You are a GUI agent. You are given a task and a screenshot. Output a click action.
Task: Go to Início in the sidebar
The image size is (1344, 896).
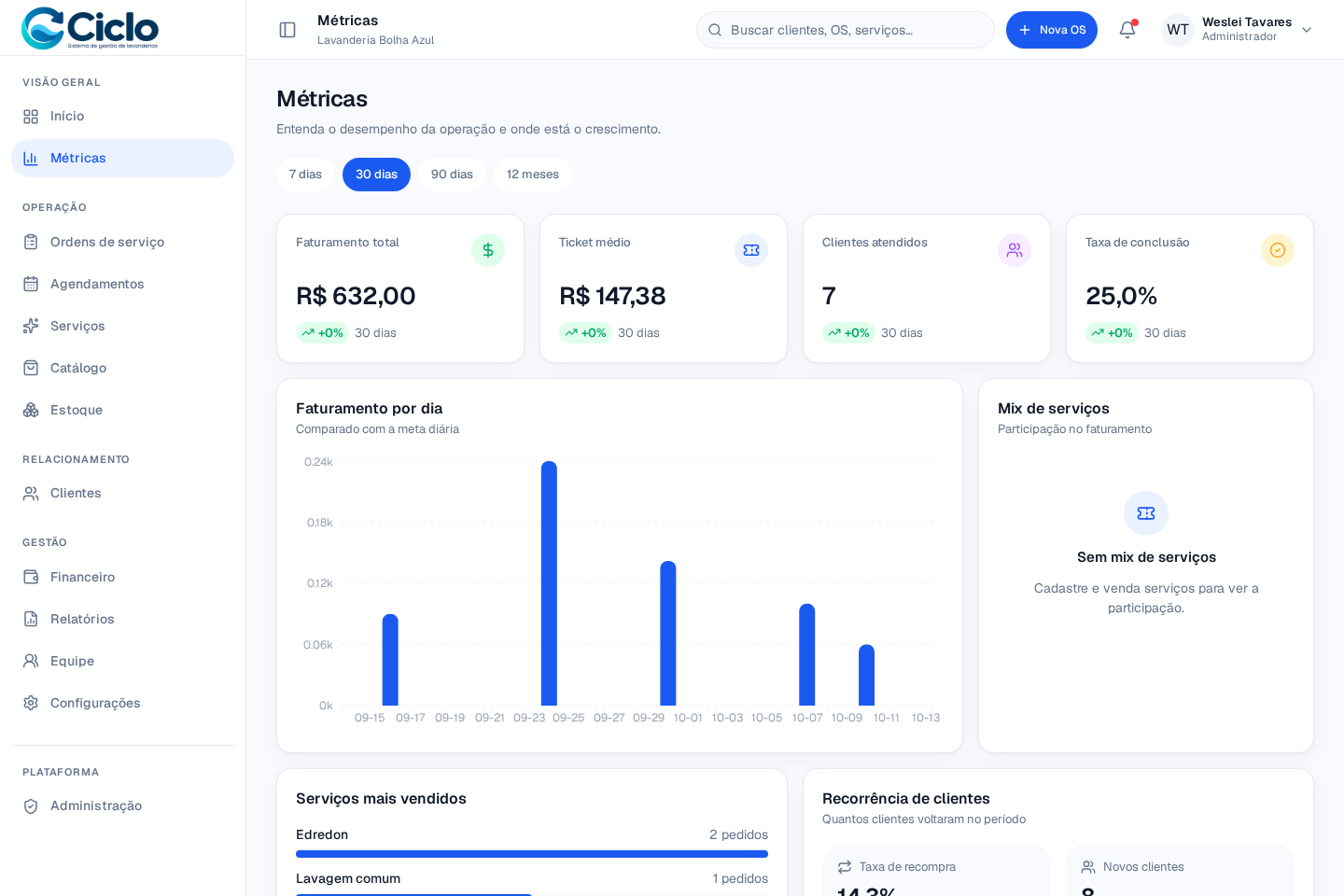tap(122, 117)
